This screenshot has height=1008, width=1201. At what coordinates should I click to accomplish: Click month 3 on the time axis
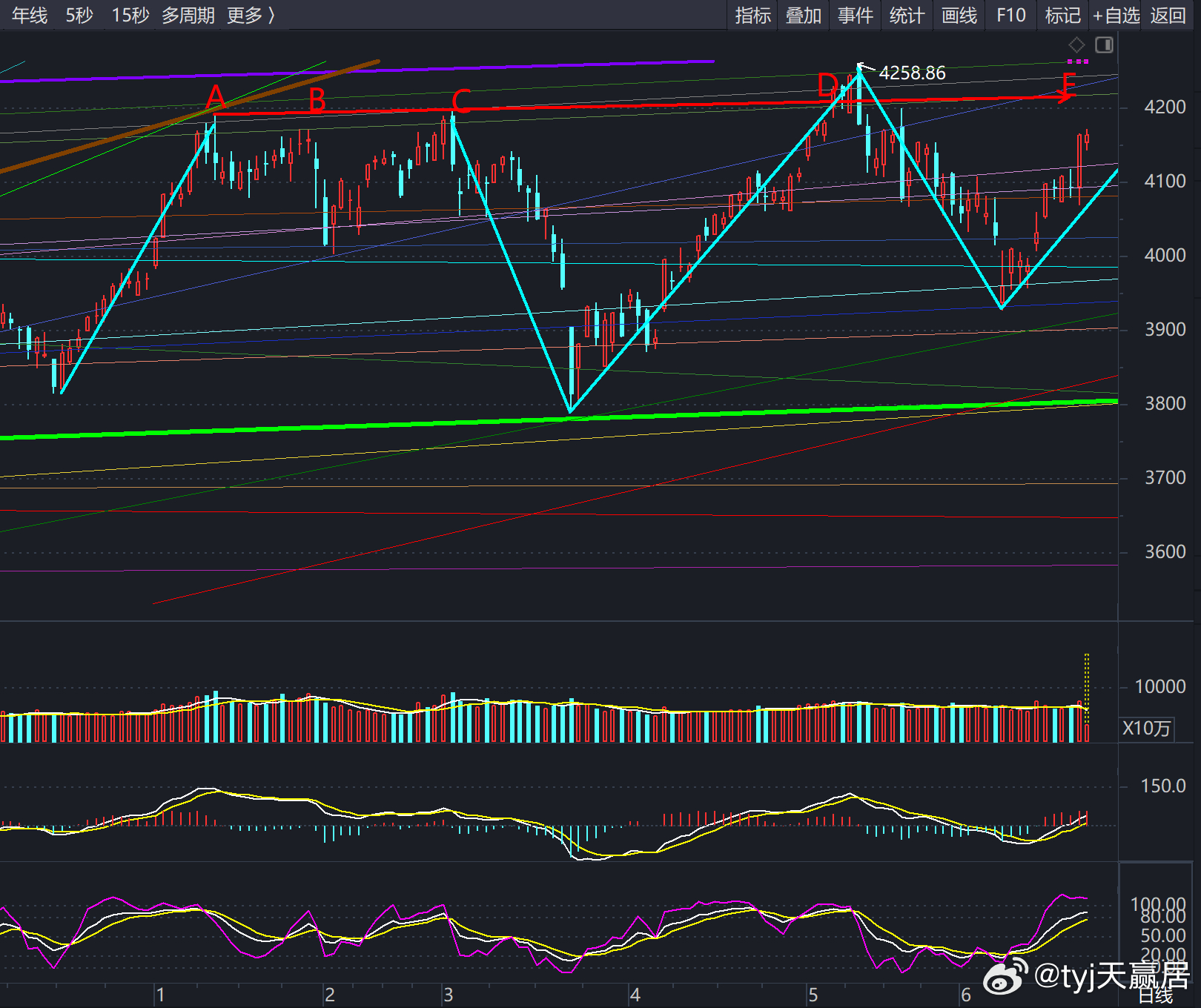click(448, 995)
